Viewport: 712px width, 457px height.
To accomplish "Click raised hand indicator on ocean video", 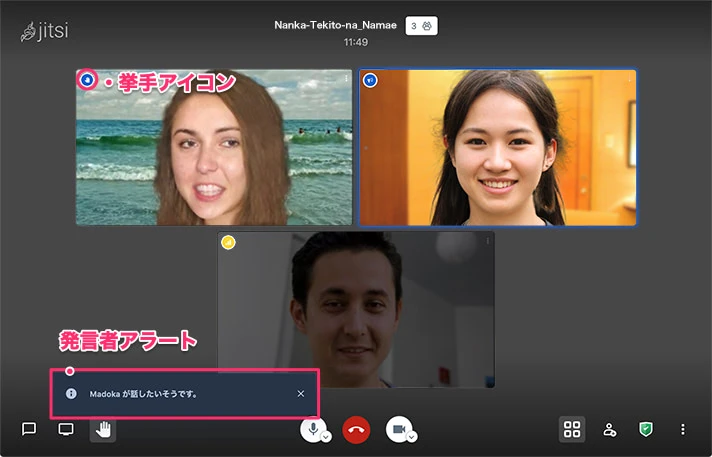I will (x=87, y=79).
